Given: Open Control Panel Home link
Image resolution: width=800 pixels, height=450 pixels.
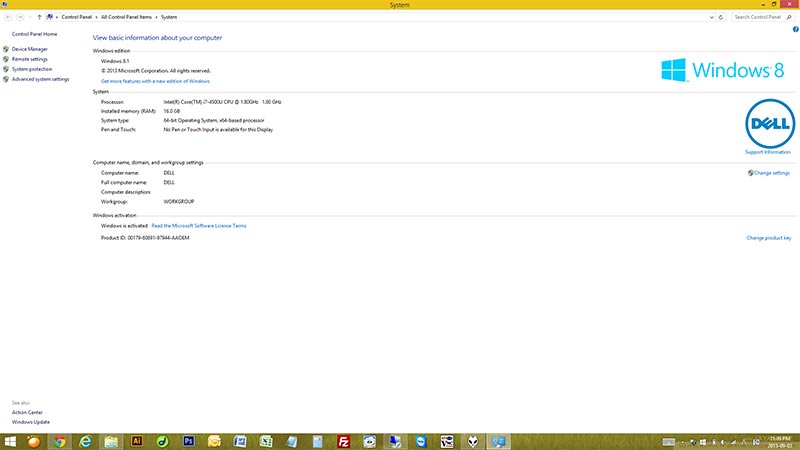Looking at the screenshot, I should [x=34, y=34].
